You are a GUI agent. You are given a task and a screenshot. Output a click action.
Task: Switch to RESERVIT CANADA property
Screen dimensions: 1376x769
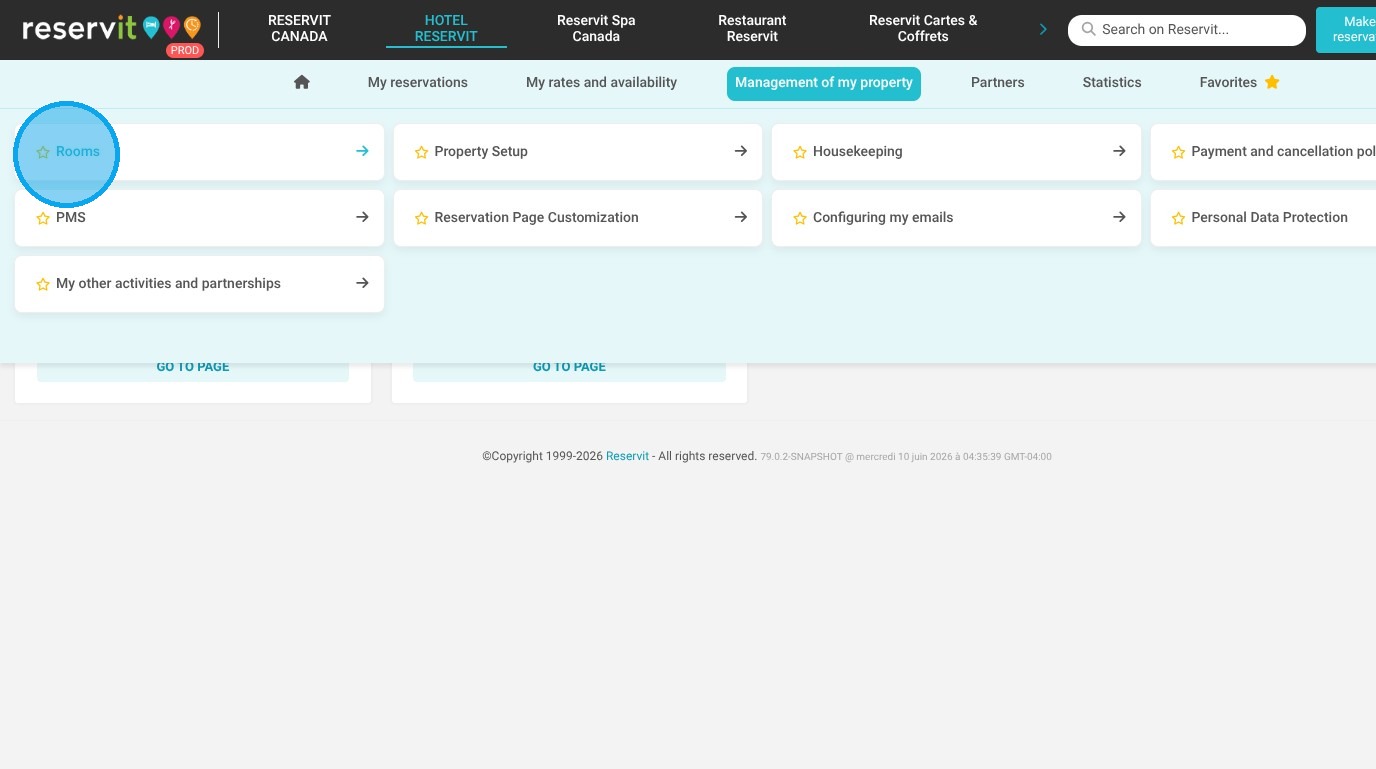coord(299,28)
